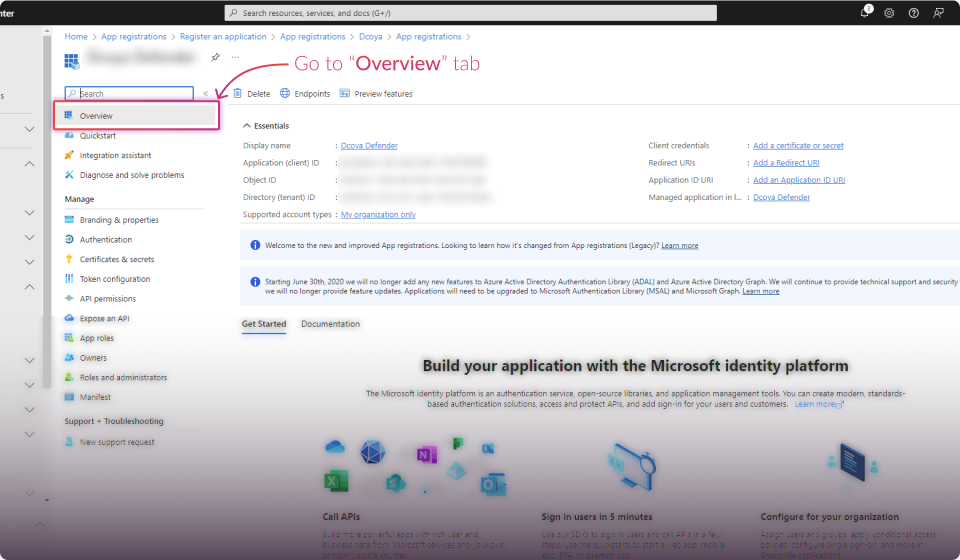Pin the app registration with the pin icon
Image resolution: width=960 pixels, height=560 pixels.
(215, 58)
